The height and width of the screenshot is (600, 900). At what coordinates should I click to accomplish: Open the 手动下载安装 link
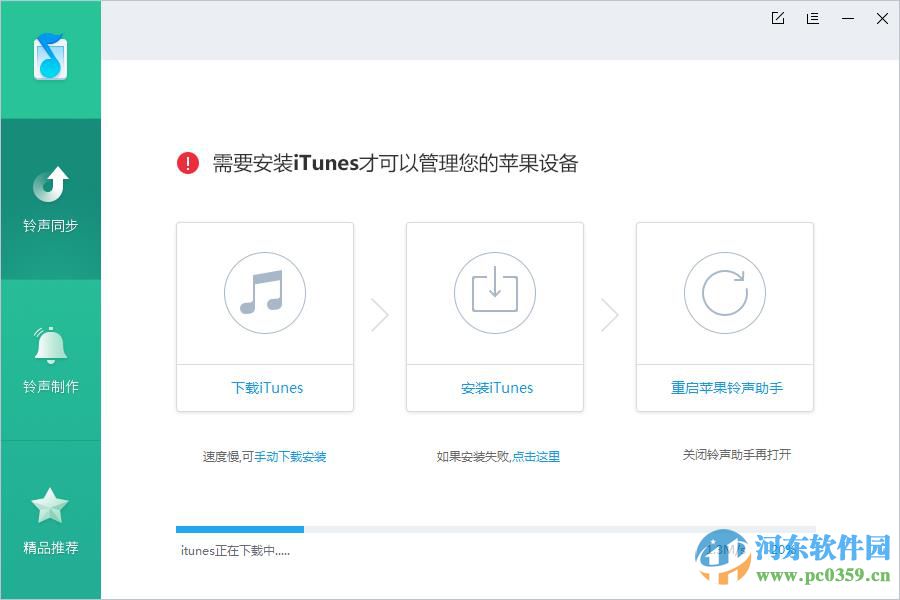[x=290, y=455]
